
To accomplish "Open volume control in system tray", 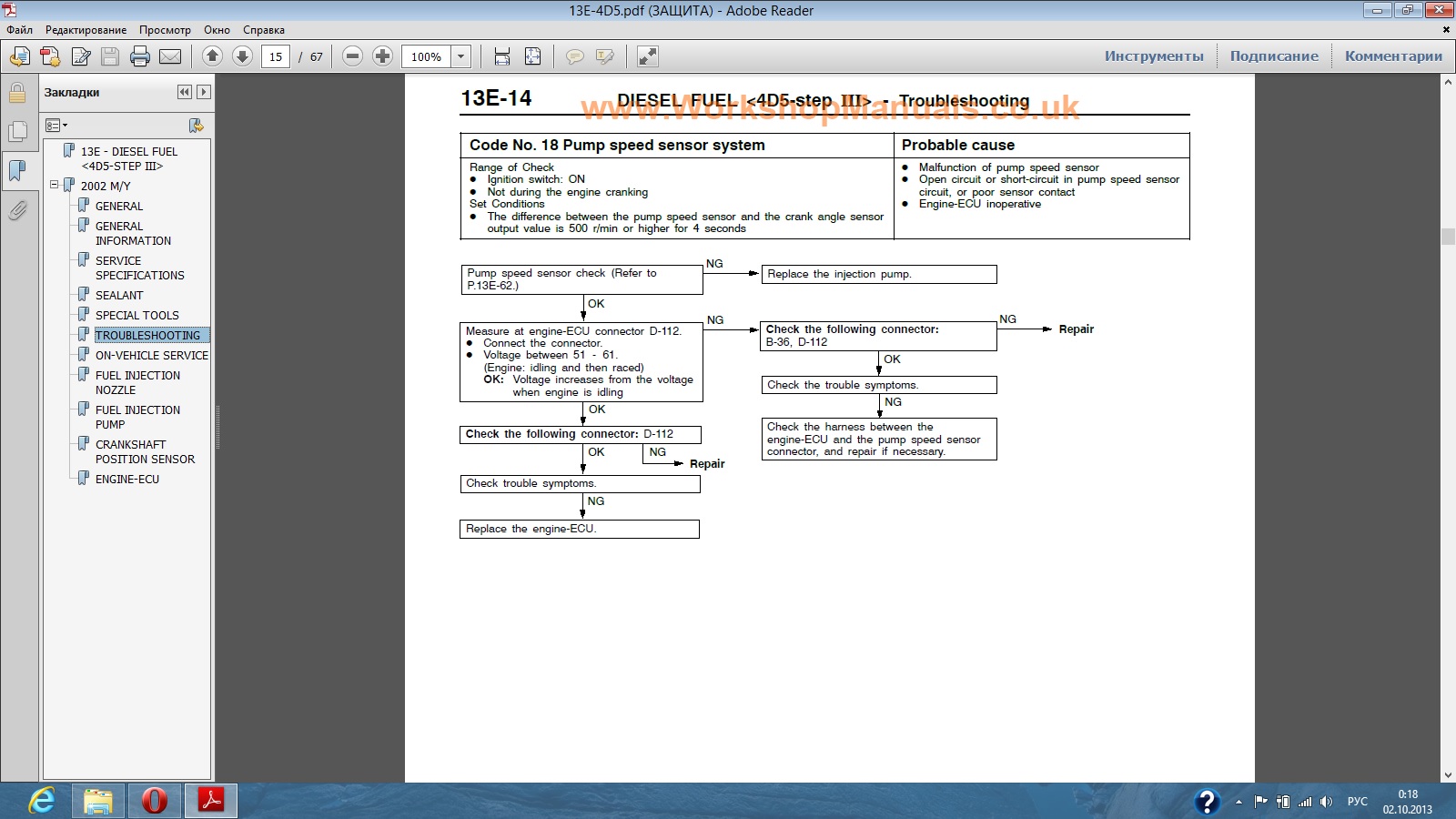I will click(1326, 802).
